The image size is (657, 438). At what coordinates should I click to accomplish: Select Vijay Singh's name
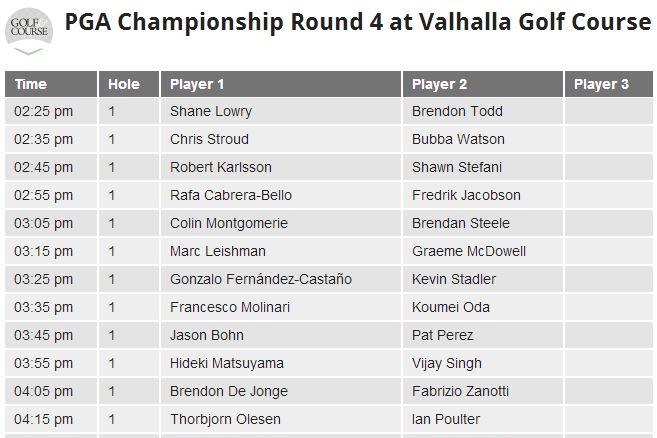pos(447,363)
